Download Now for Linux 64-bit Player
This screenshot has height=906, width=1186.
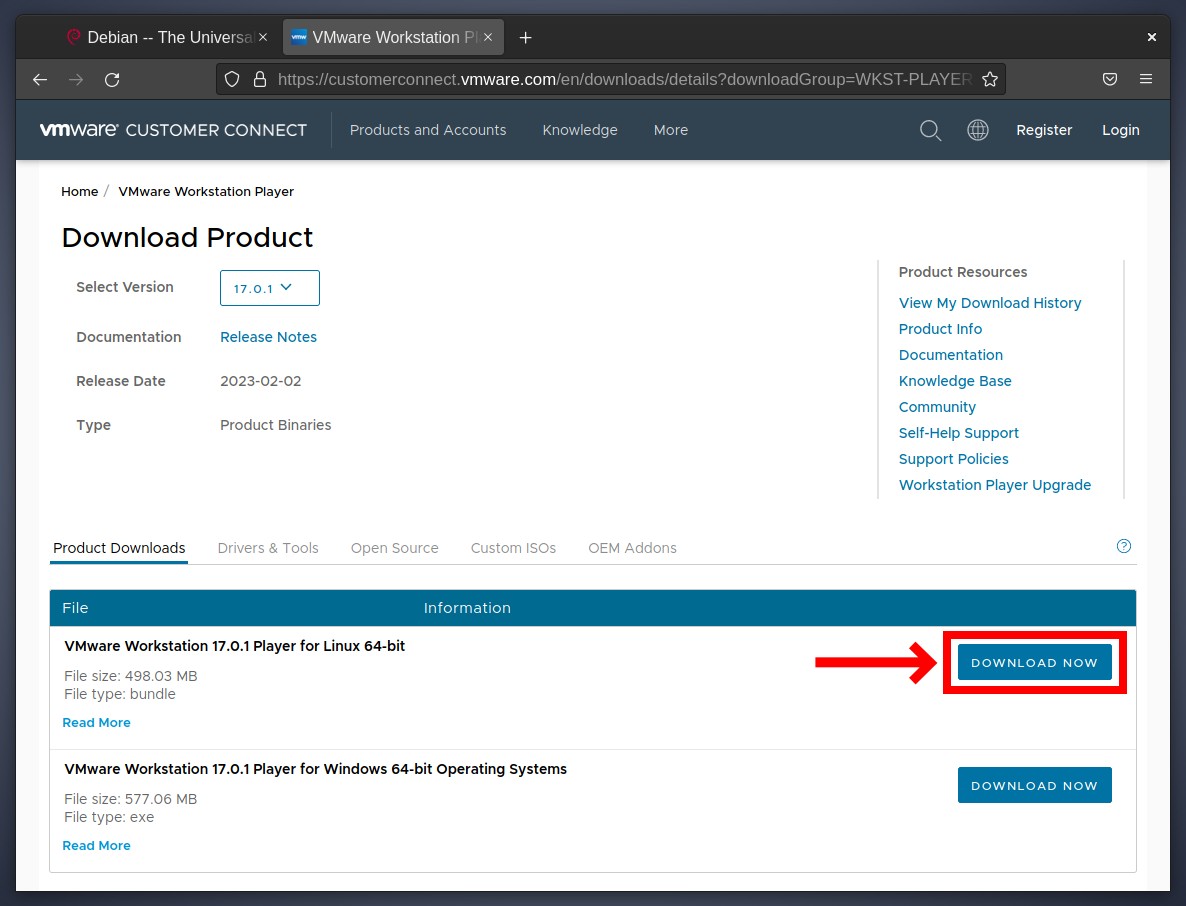[x=1035, y=662]
